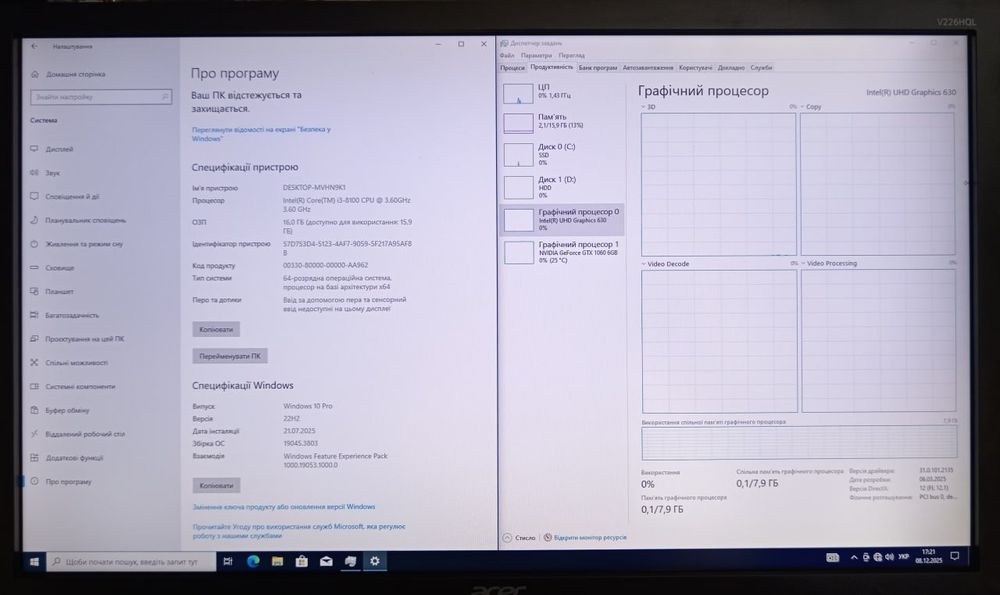Image resolution: width=1000 pixels, height=595 pixels.
Task: Click the taskbar search box
Action: point(131,562)
